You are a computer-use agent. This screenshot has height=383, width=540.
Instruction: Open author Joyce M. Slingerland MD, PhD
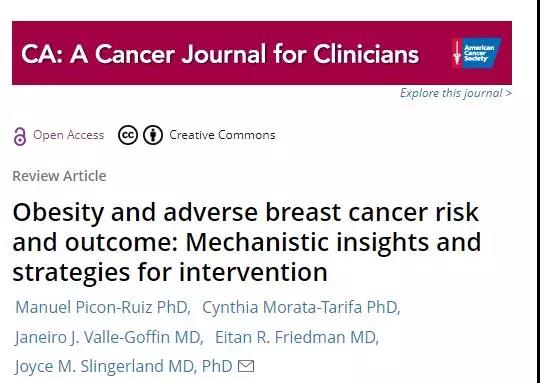[x=123, y=366]
